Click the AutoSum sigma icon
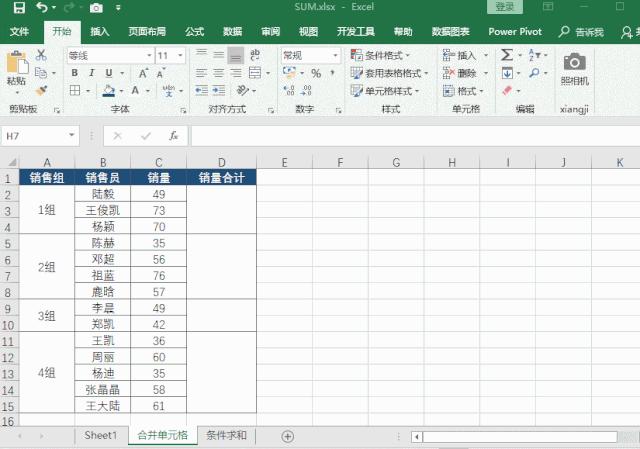The height and width of the screenshot is (449, 640). (507, 55)
